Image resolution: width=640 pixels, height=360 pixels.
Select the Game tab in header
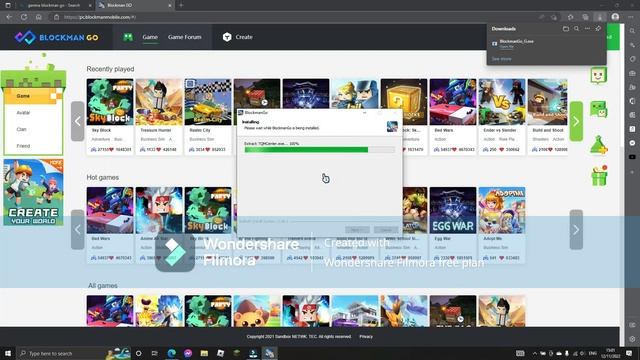pyautogui.click(x=150, y=37)
